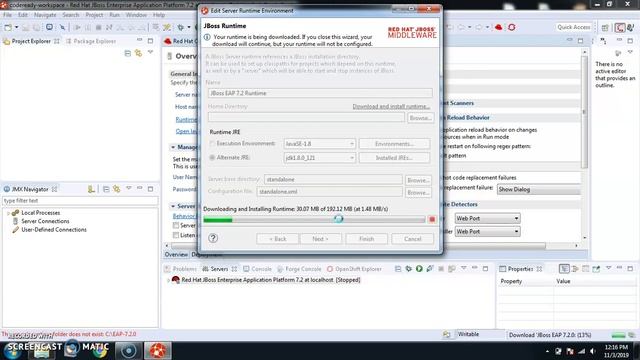
Task: Click the runtime download progress bar
Action: (x=314, y=220)
